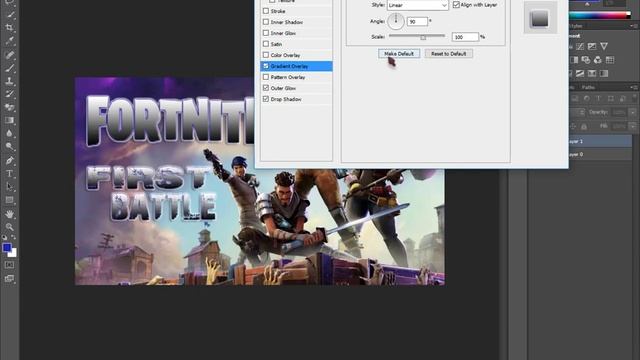Add a Color Lookup adjustment
This screenshot has width=640, height=360.
click(610, 60)
